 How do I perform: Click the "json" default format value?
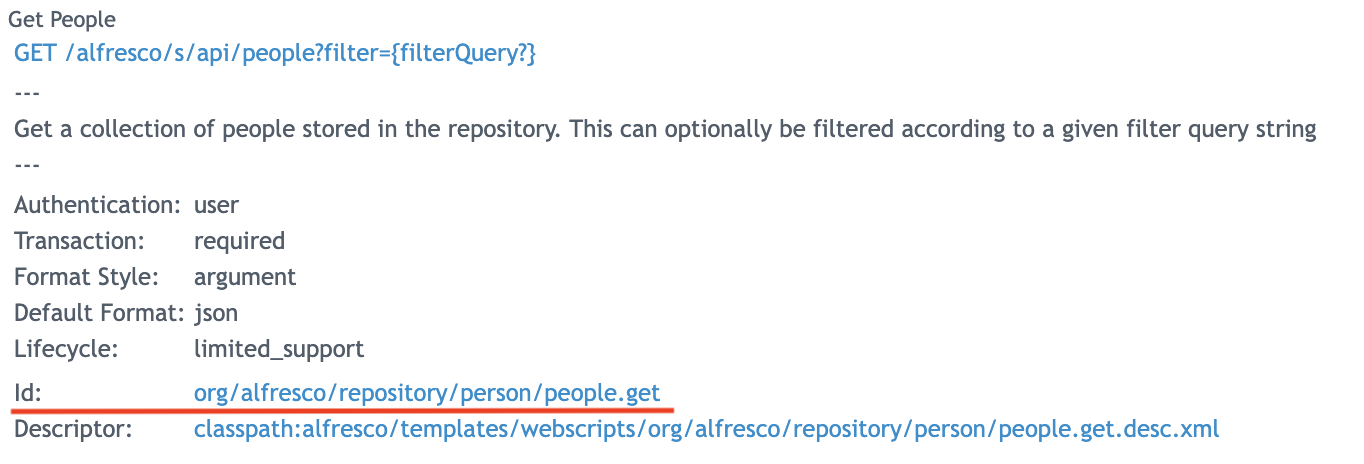216,314
